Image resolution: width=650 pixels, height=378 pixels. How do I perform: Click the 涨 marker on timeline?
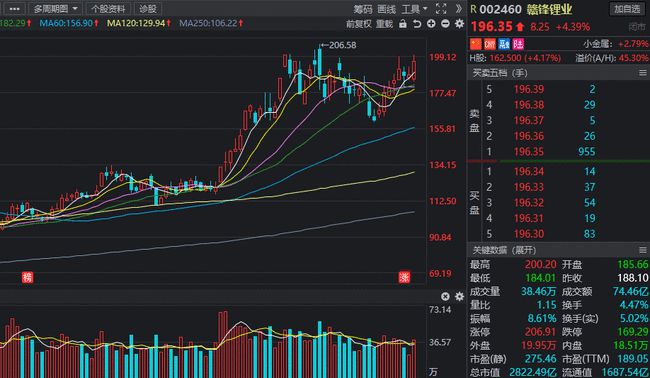click(x=404, y=277)
